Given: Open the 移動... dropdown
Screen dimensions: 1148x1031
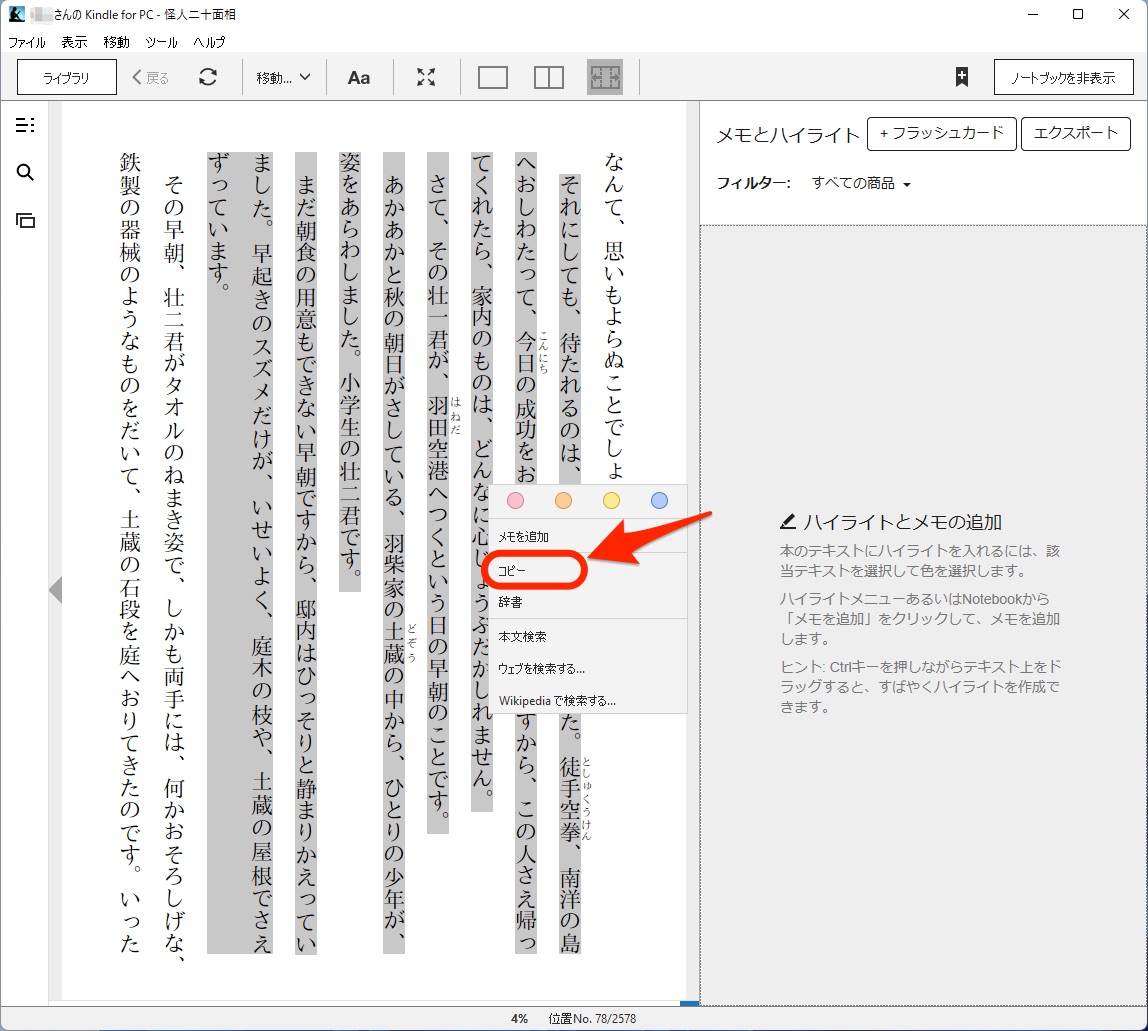Looking at the screenshot, I should [x=283, y=78].
